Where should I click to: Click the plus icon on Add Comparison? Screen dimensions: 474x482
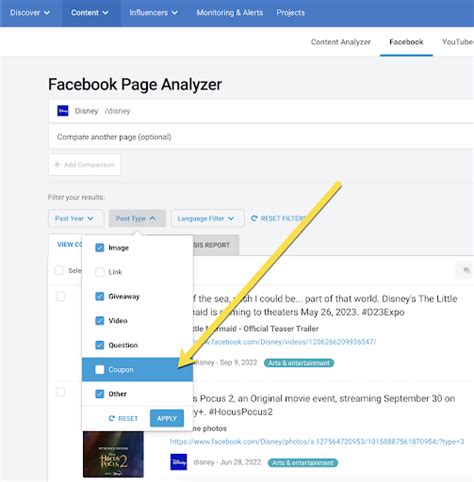[x=57, y=165]
